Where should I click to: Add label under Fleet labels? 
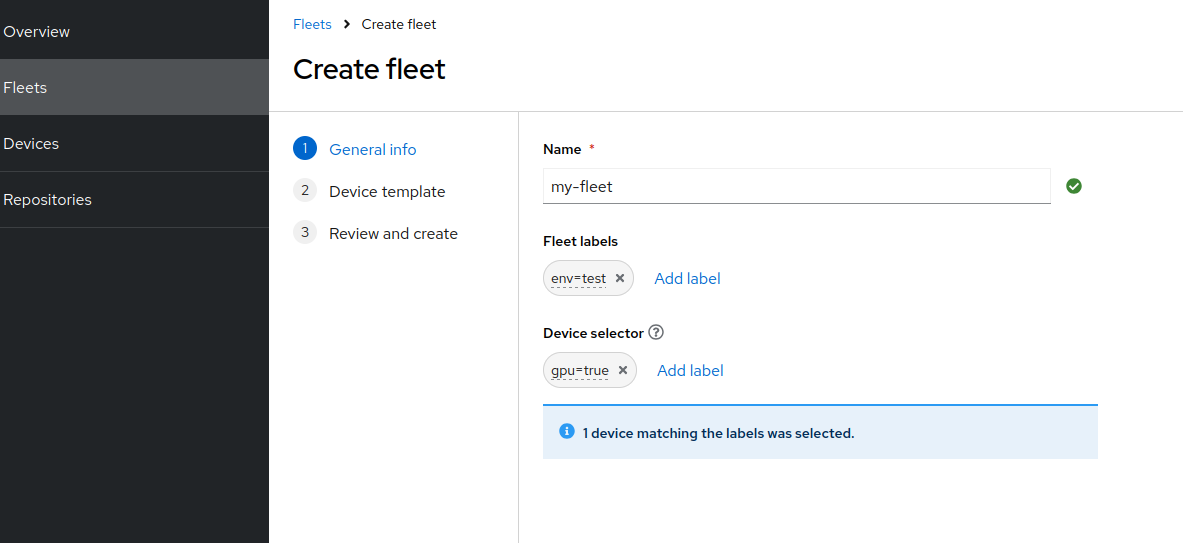(x=687, y=279)
